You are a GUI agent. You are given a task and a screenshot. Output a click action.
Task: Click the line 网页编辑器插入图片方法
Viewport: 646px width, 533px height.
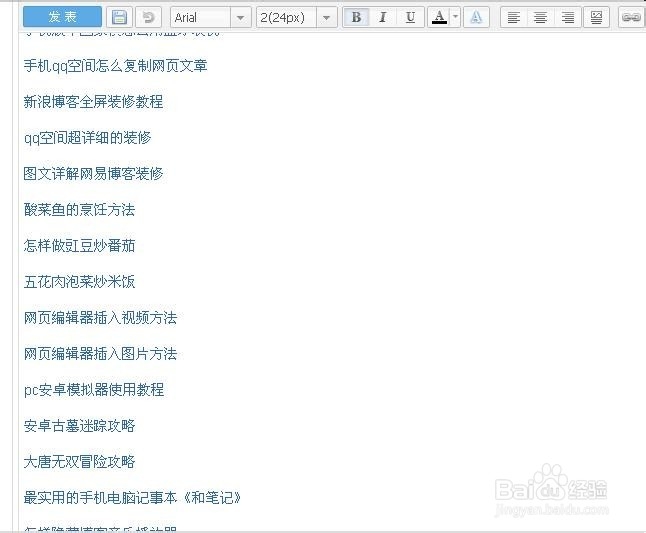click(x=101, y=354)
